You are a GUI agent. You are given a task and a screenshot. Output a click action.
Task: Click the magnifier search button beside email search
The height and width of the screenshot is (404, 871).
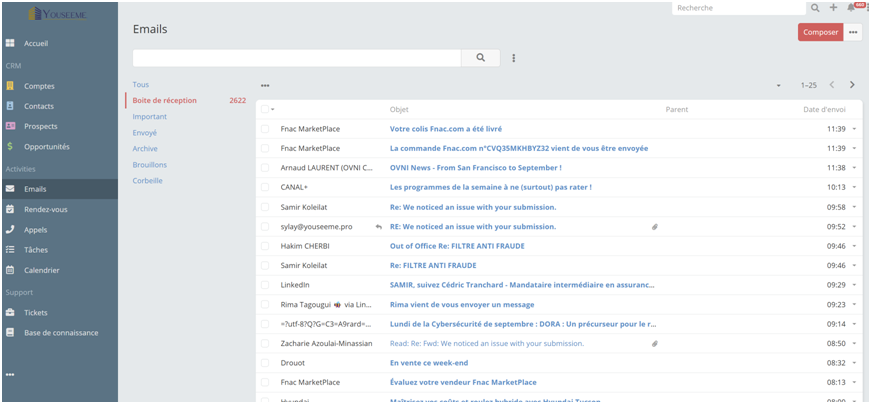pyautogui.click(x=480, y=58)
